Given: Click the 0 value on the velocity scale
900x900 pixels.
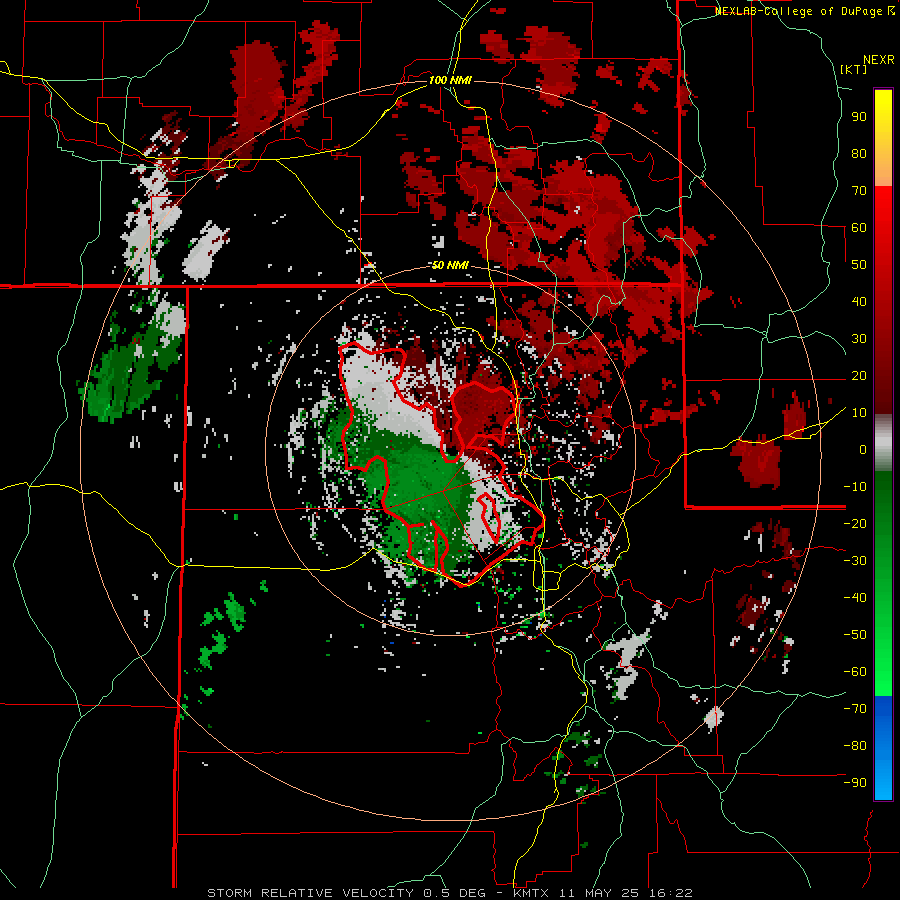Looking at the screenshot, I should [863, 450].
